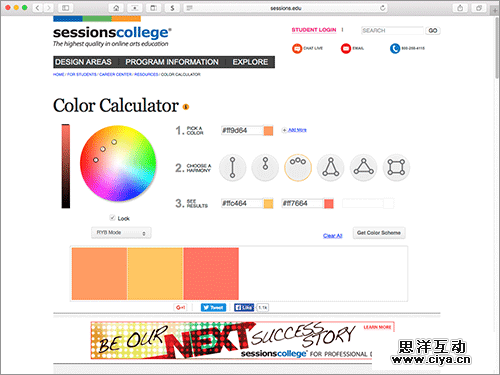Choose the triadic harmony icon

364,167
